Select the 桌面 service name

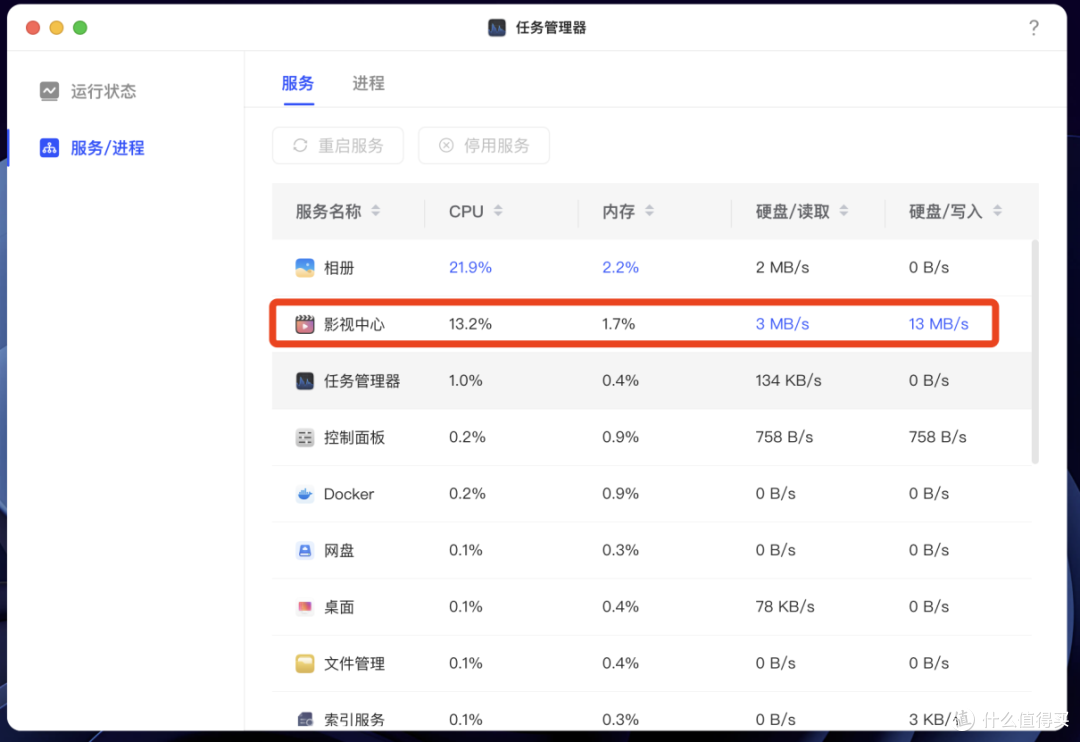click(x=339, y=607)
